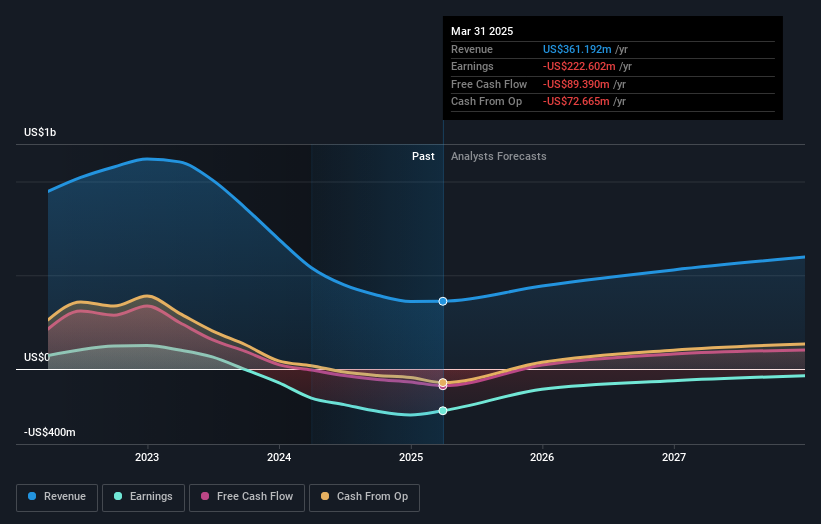
Task: Select the Revenue data point on blue line
Action: [x=443, y=302]
